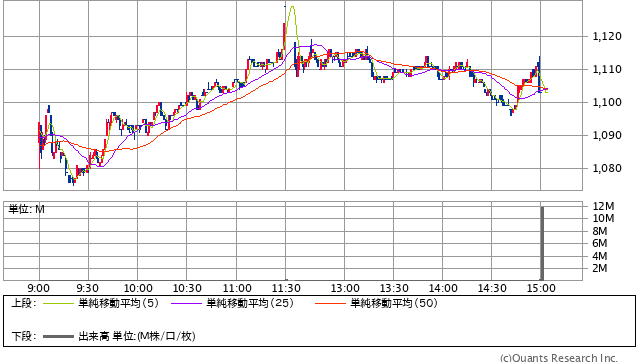Image resolution: width=638 pixels, height=362 pixels.
Task: Click the 1,090 price axis label
Action: [607, 135]
